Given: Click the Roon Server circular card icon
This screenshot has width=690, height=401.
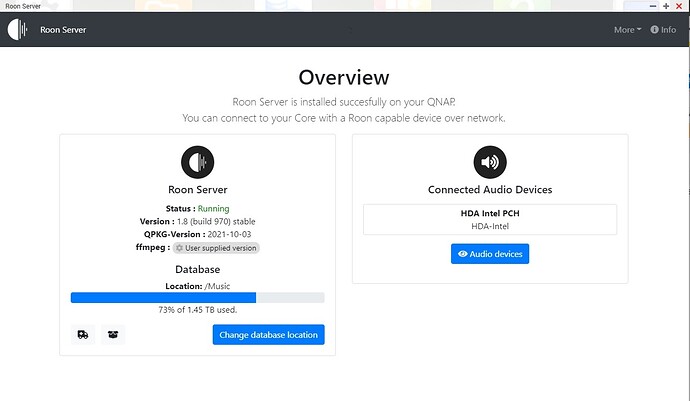Looking at the screenshot, I should (x=198, y=162).
